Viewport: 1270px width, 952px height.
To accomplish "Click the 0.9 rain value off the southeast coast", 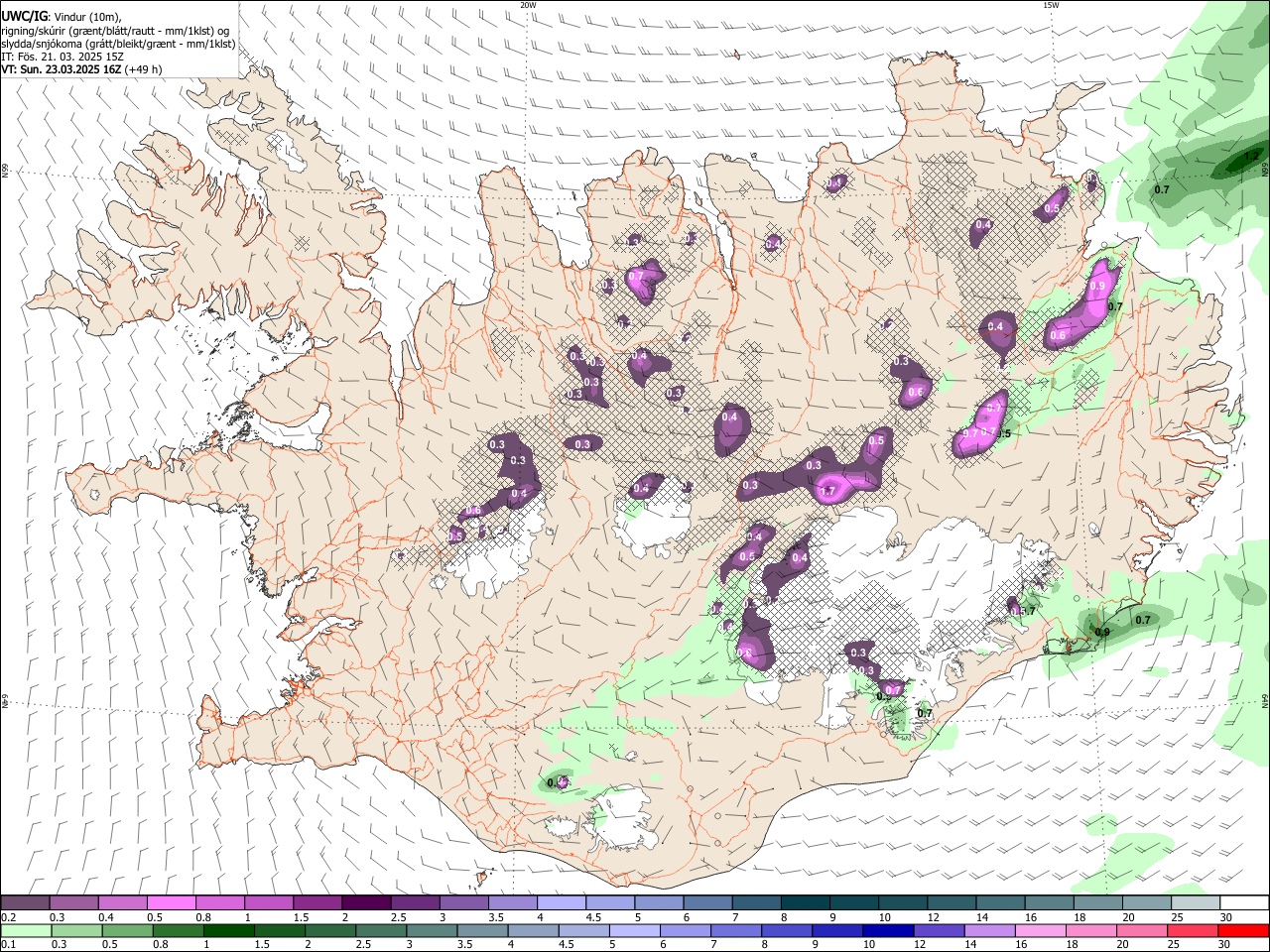I will (1102, 632).
